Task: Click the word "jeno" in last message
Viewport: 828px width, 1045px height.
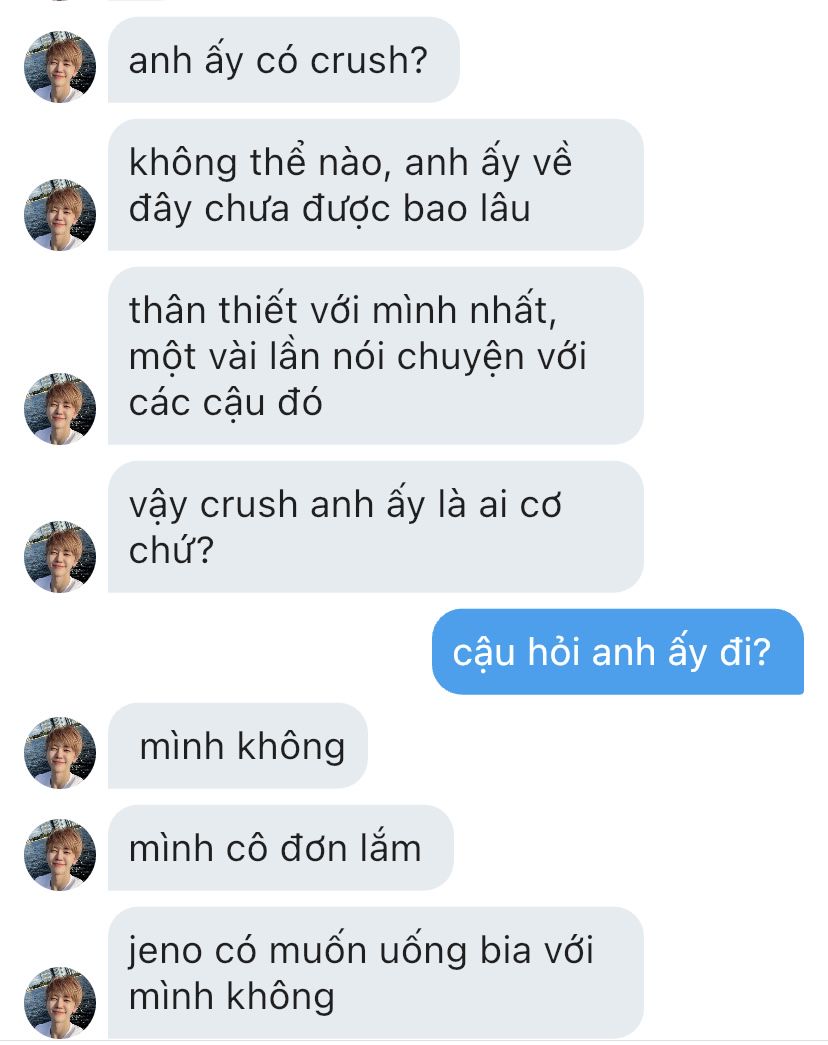Action: [164, 951]
